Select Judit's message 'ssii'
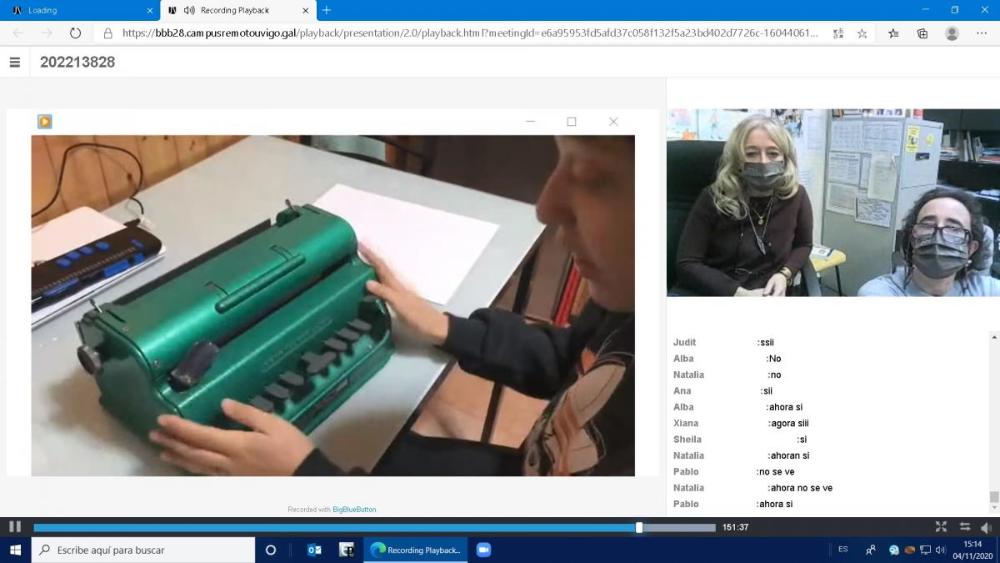 click(765, 342)
